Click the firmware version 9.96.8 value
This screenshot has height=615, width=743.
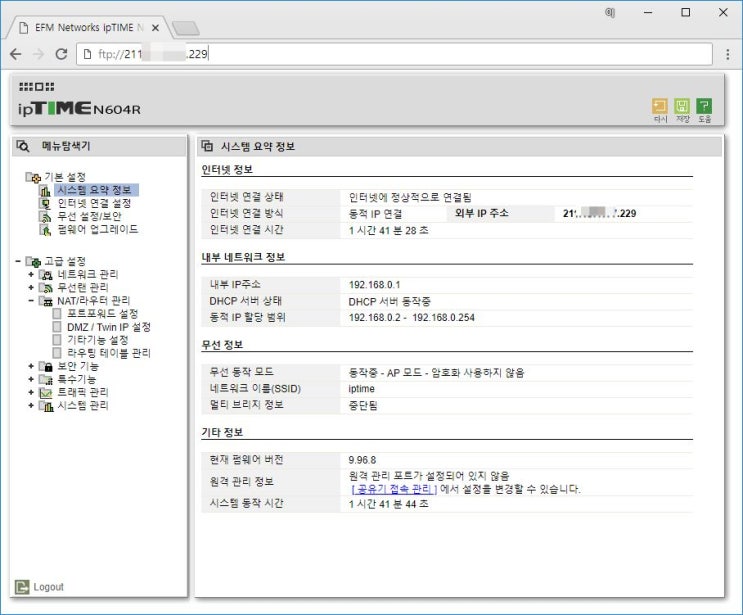pos(362,460)
